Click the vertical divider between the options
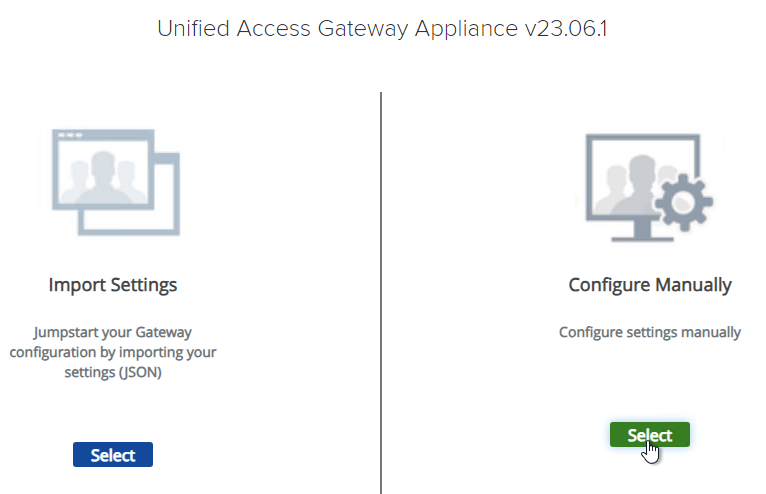 pos(381,293)
